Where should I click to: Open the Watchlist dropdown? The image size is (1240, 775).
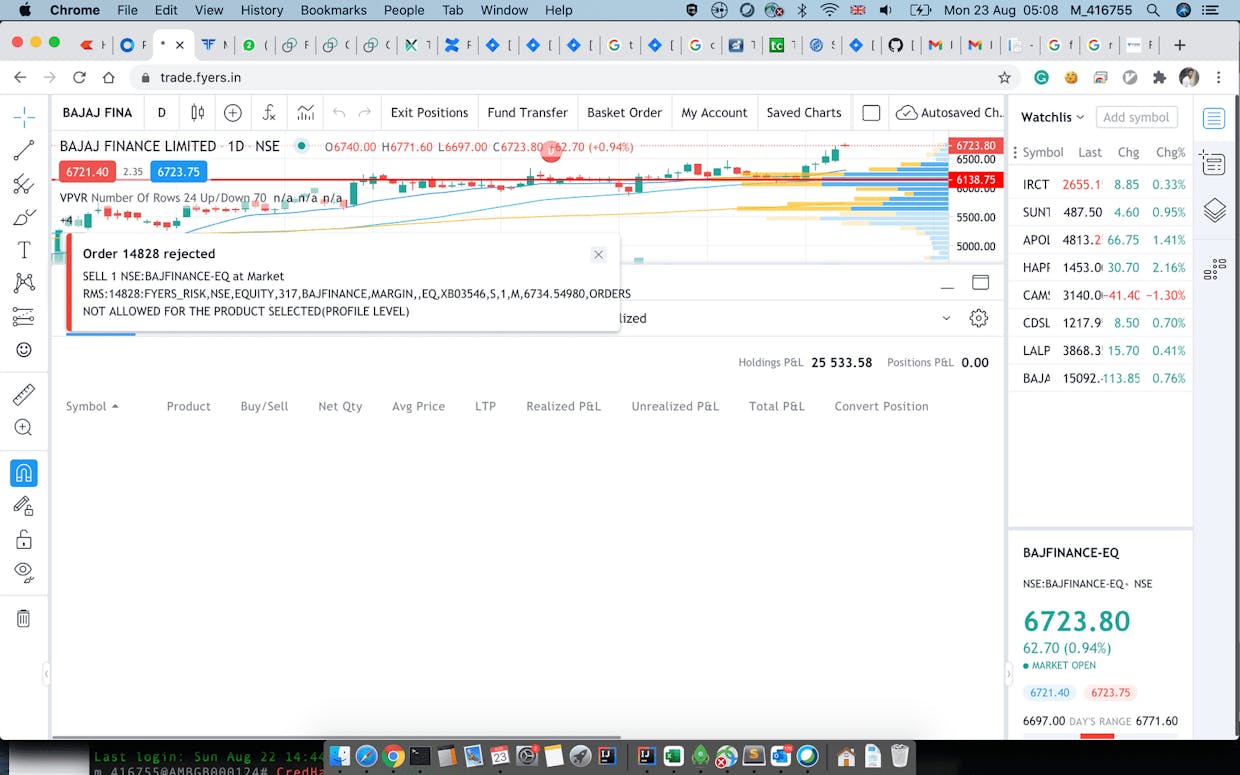click(x=1052, y=117)
